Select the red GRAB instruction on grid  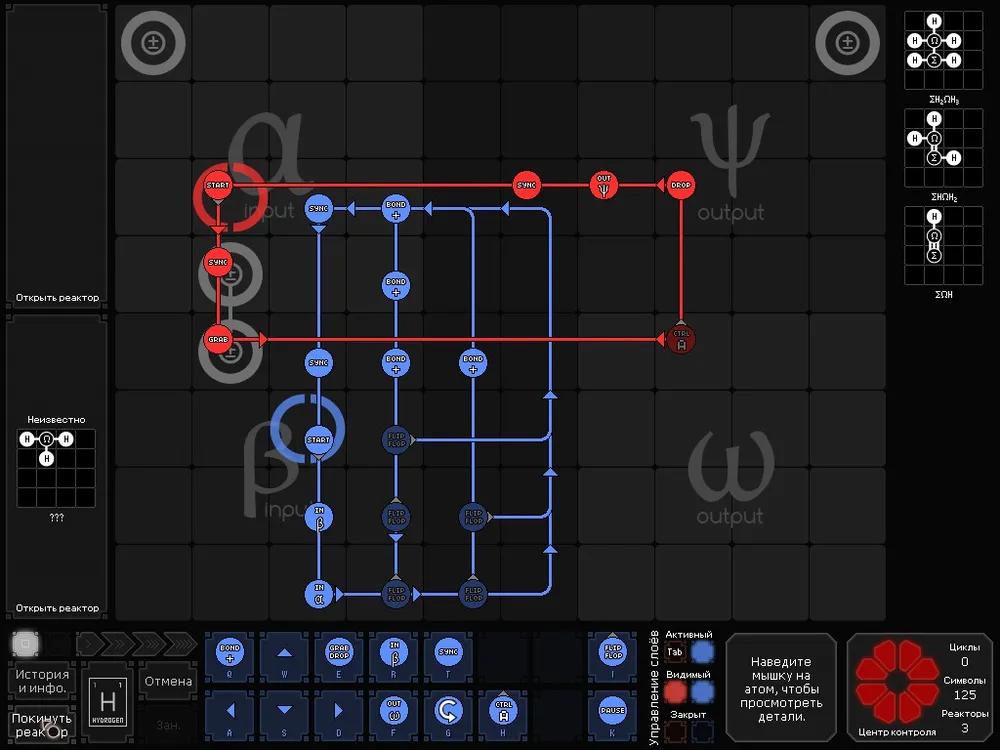(217, 339)
